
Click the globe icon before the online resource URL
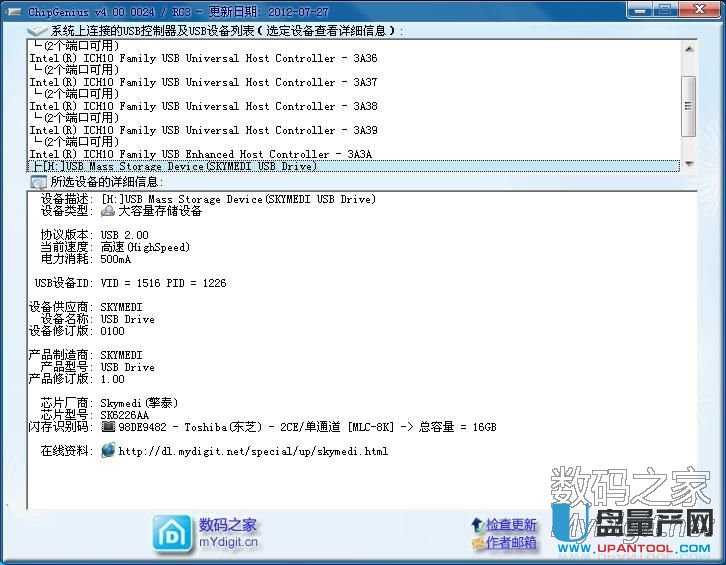108,451
